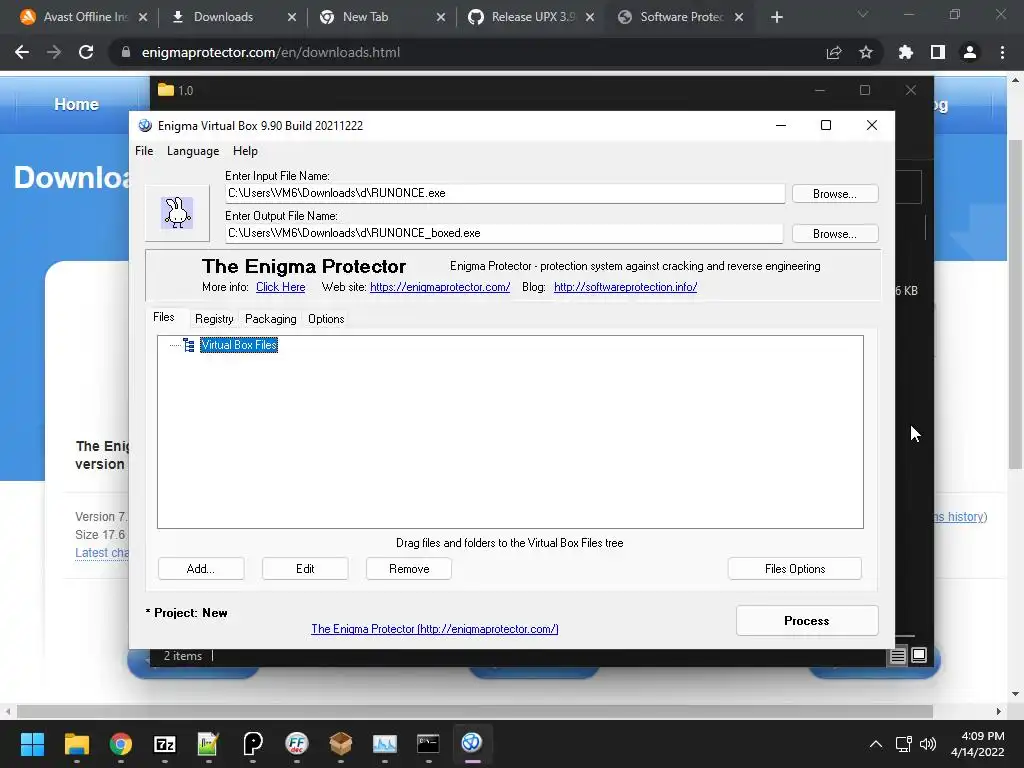The height and width of the screenshot is (768, 1024).
Task: Close the New Tab tab
Action: pyautogui.click(x=441, y=18)
